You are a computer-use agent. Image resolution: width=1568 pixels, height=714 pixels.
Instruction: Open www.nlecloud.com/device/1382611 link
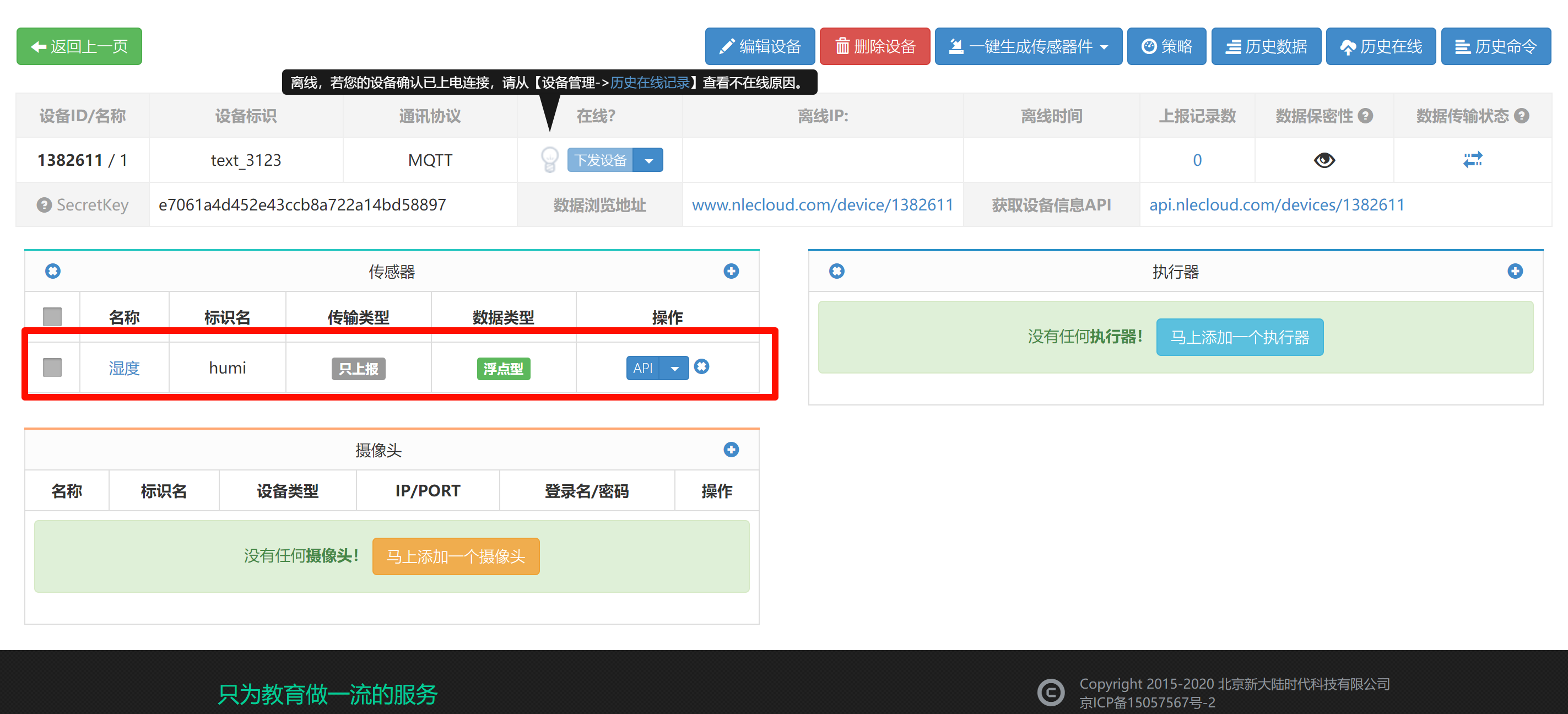[823, 205]
